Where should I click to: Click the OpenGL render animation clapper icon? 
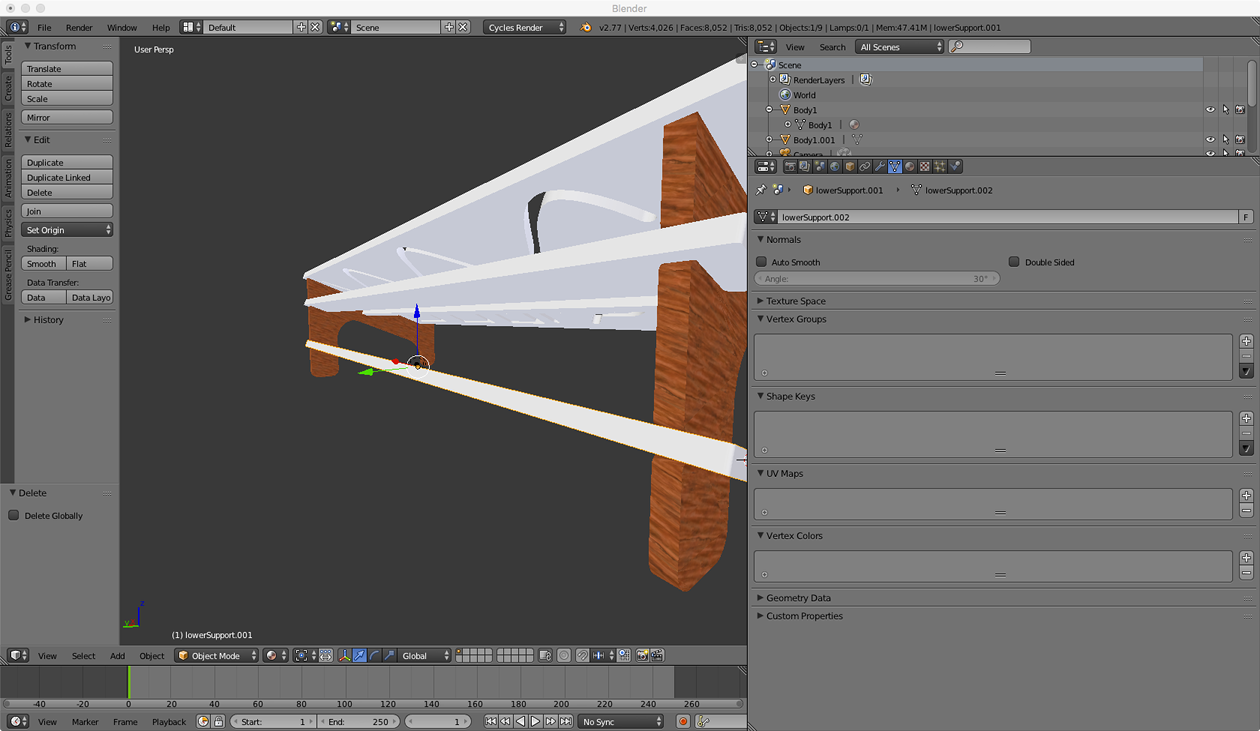click(657, 656)
